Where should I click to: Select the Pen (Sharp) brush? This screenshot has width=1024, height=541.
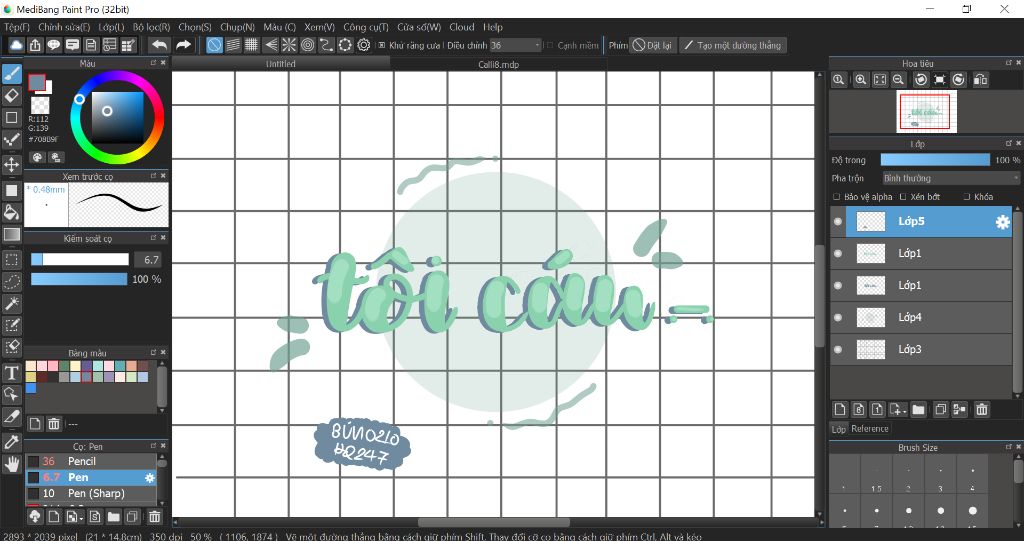(x=91, y=493)
